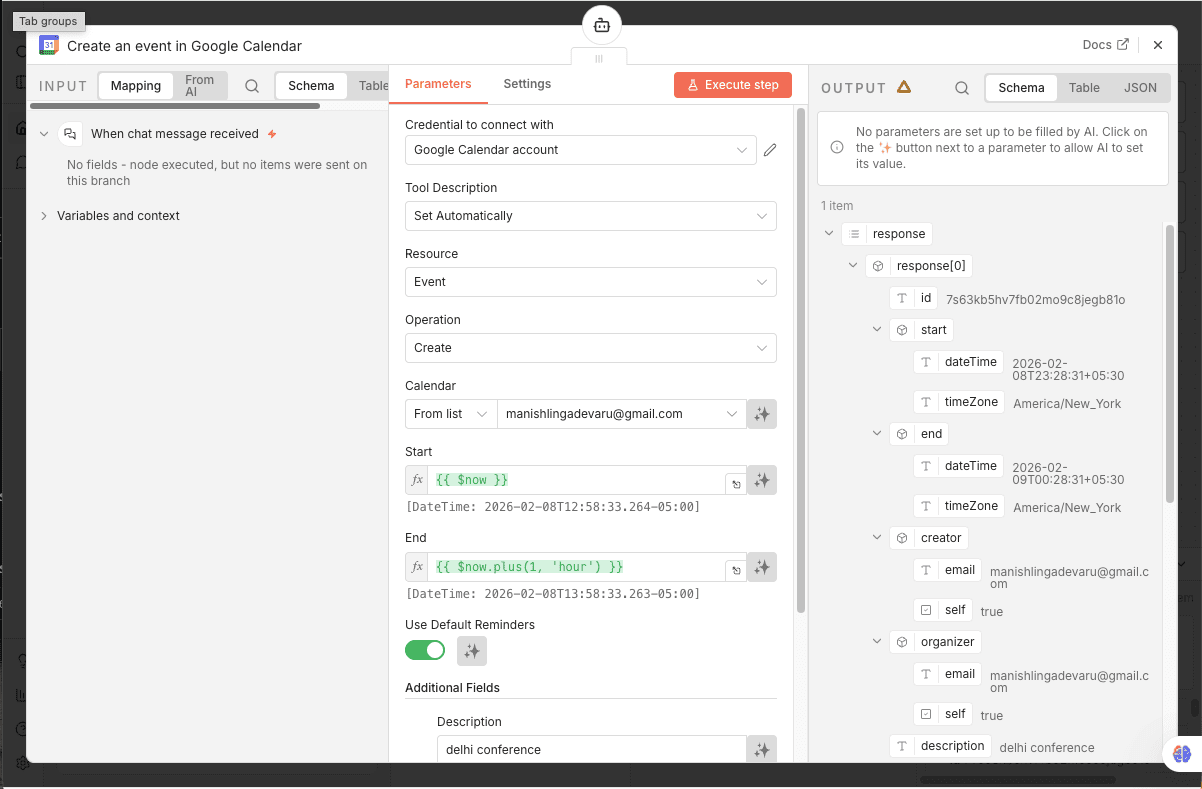1202x789 pixels.
Task: Let AI set the End parameter
Action: (x=762, y=567)
